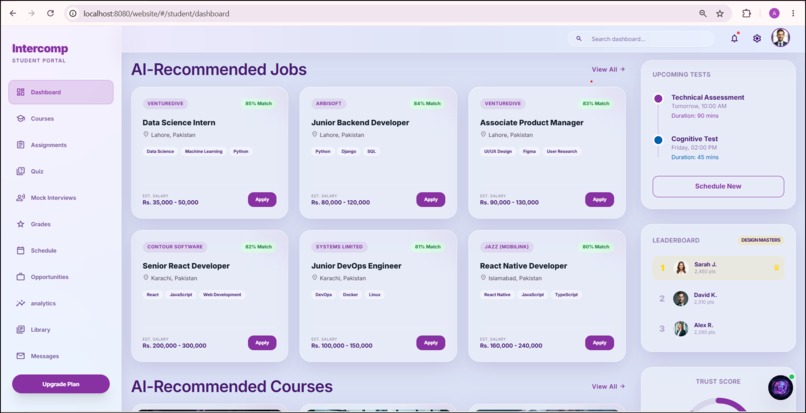Click the Opportunities briefcase icon
806x413 pixels.
pos(21,277)
